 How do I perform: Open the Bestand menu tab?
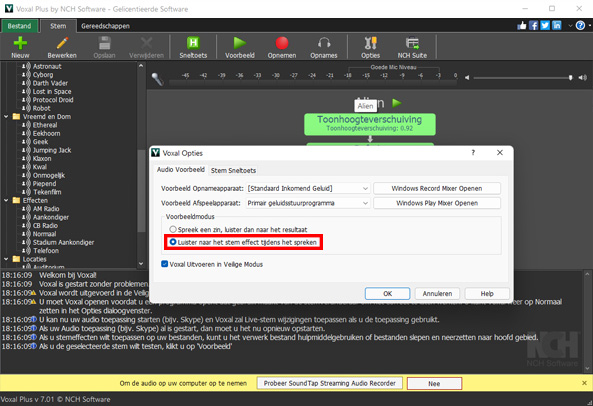tap(19, 26)
